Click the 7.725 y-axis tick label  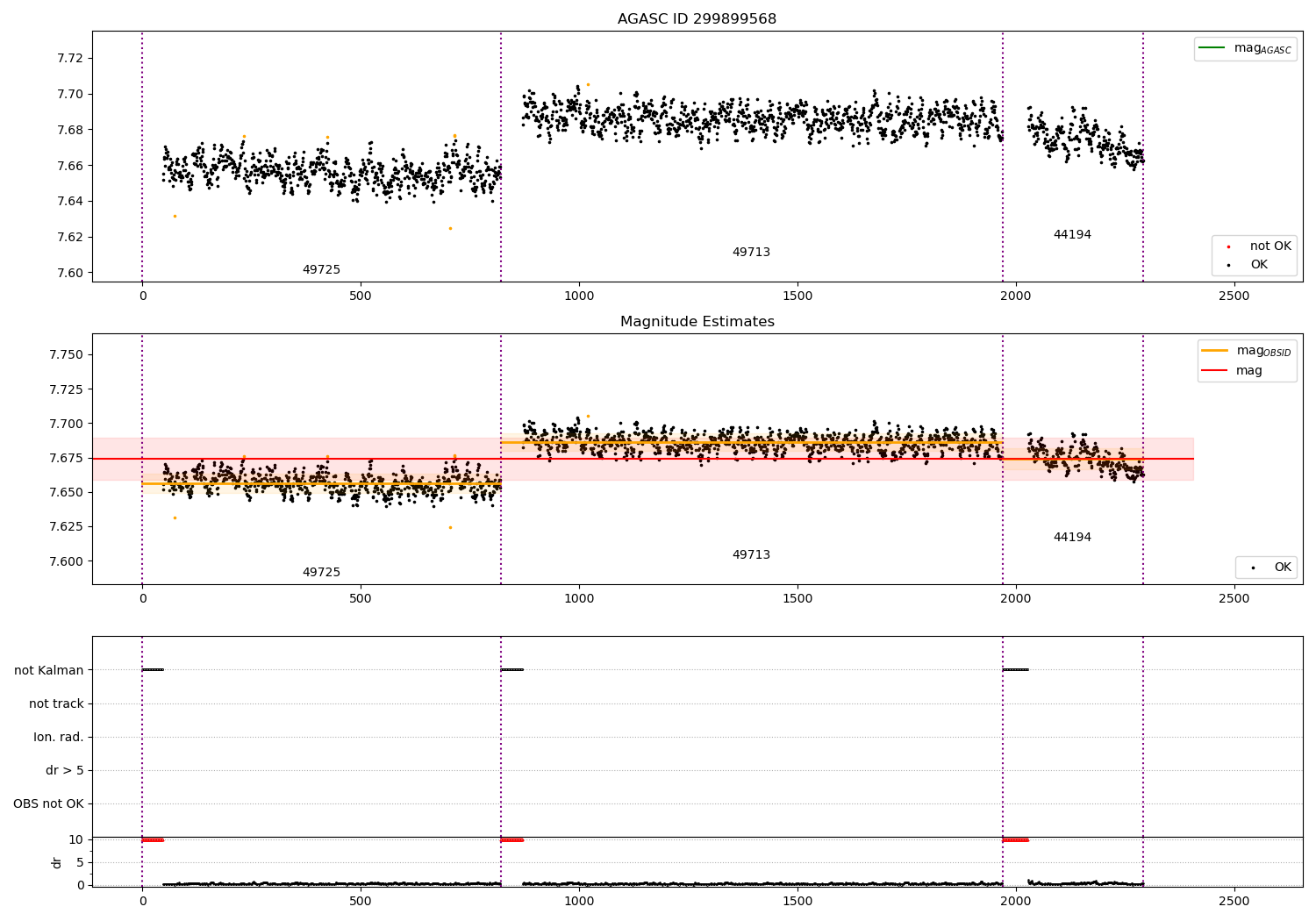67,389
